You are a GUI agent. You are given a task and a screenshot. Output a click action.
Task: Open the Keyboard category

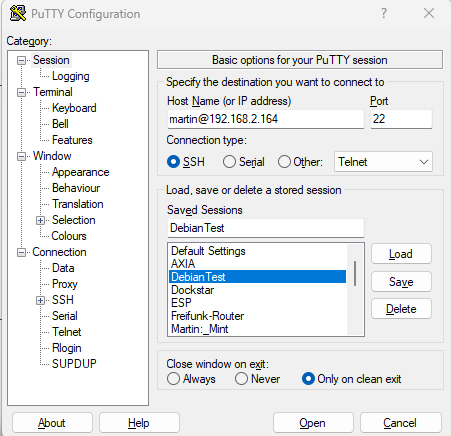(74, 108)
